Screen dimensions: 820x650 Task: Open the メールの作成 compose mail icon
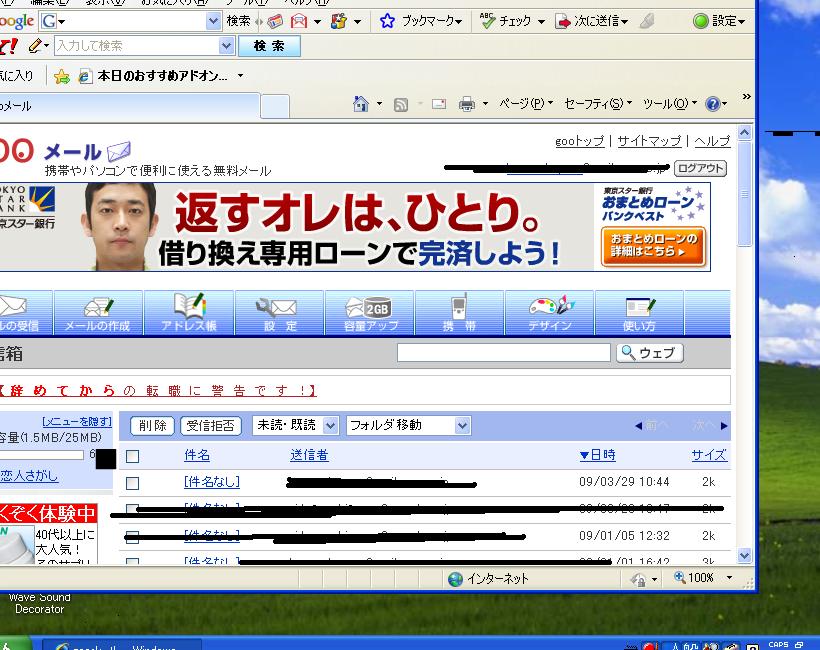(98, 313)
